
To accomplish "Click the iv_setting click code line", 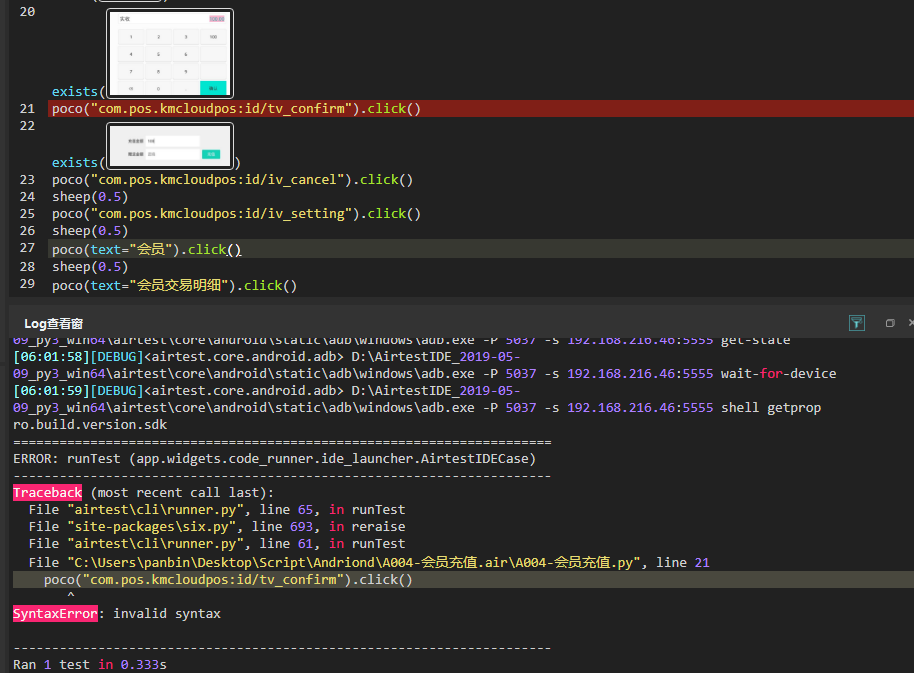I will point(236,214).
